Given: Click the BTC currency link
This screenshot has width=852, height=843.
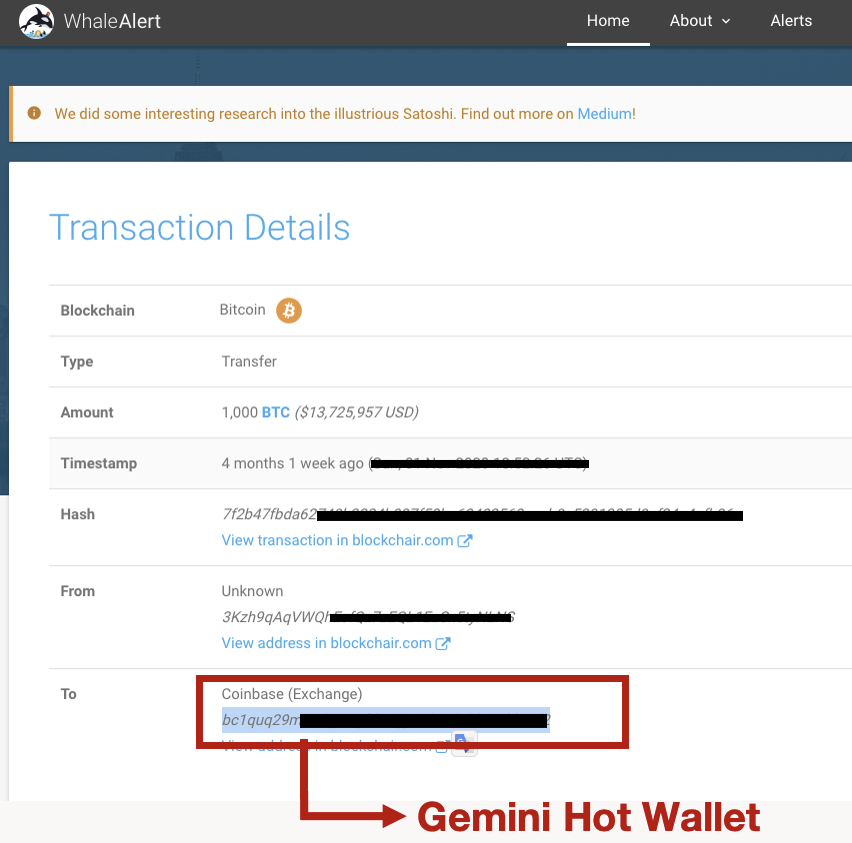Looking at the screenshot, I should [275, 413].
